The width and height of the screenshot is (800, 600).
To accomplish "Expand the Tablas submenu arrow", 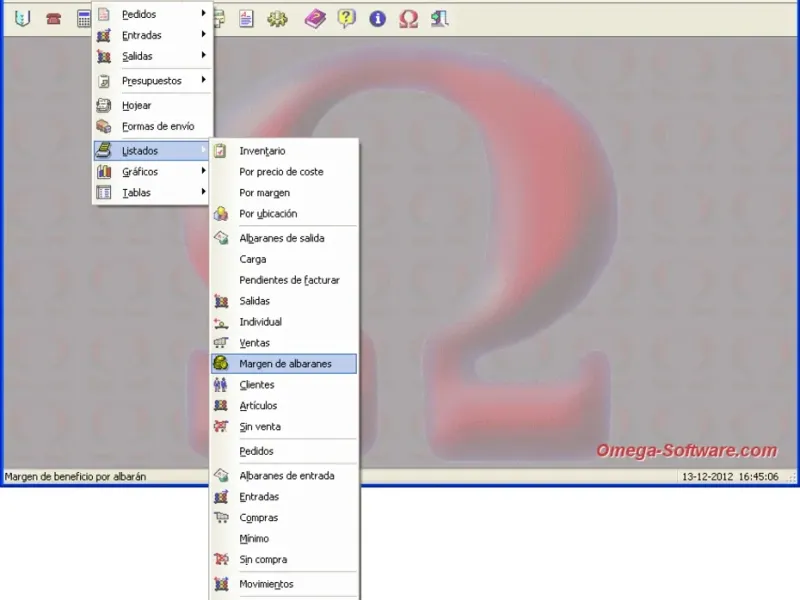I will point(204,192).
